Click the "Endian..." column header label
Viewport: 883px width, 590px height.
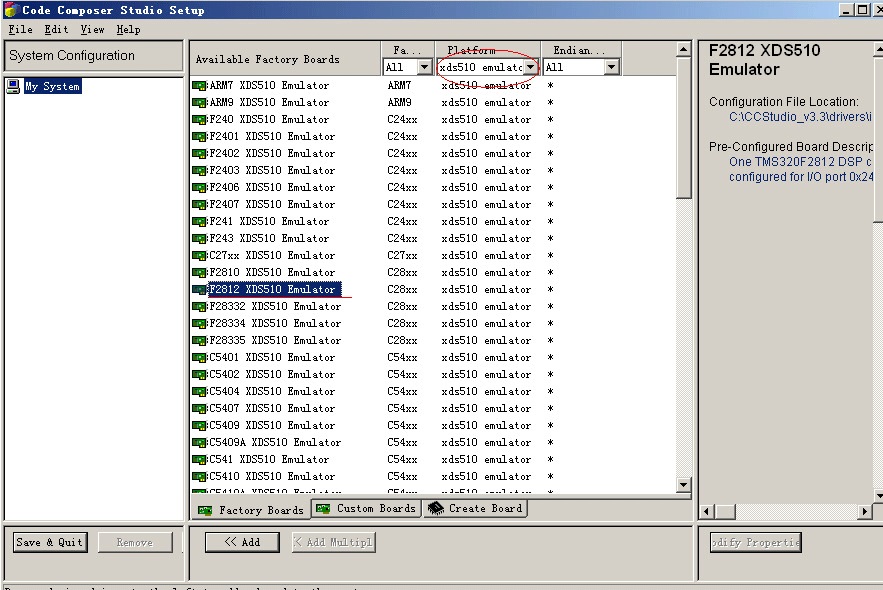(x=578, y=50)
